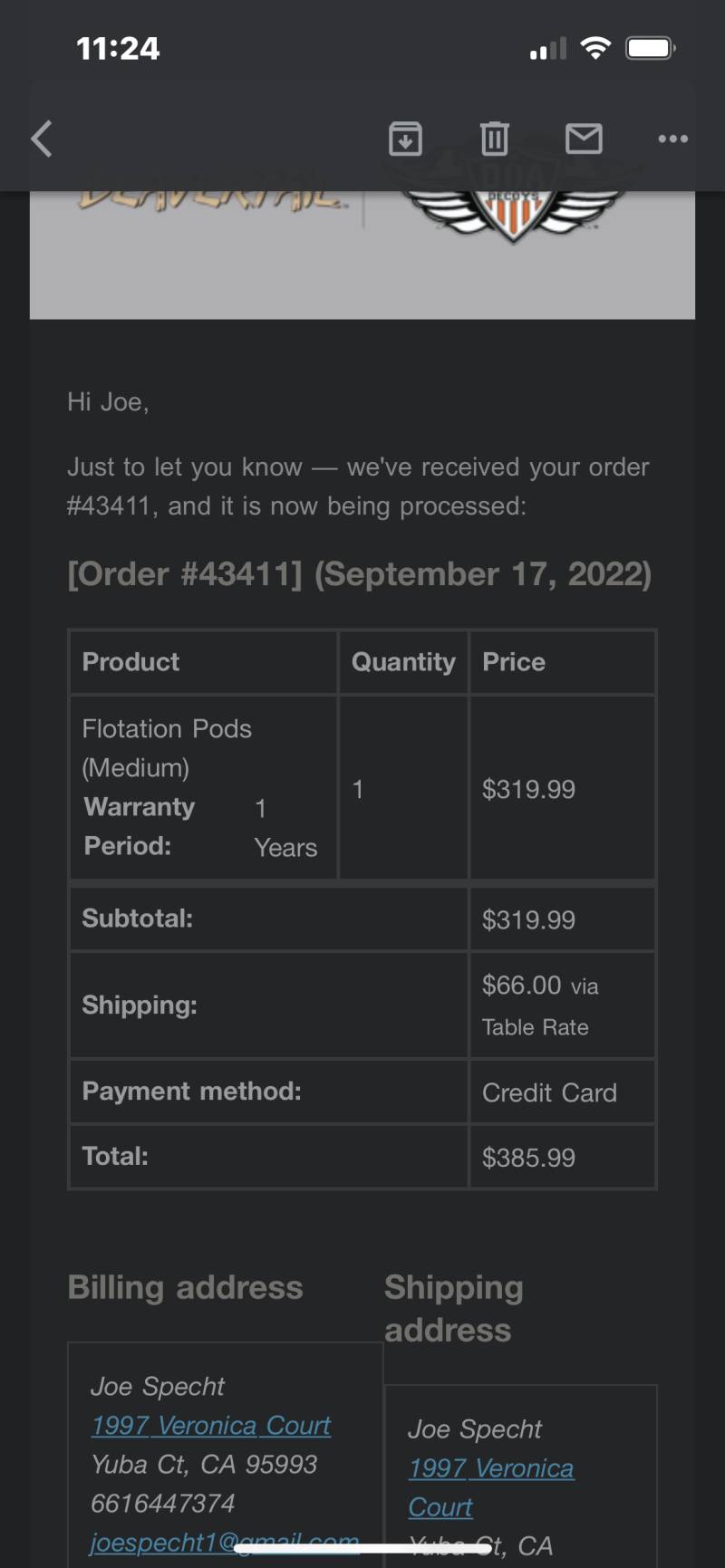Select the Flotation Pods (Medium) product cell
This screenshot has height=1568, width=725.
pyautogui.click(x=203, y=787)
